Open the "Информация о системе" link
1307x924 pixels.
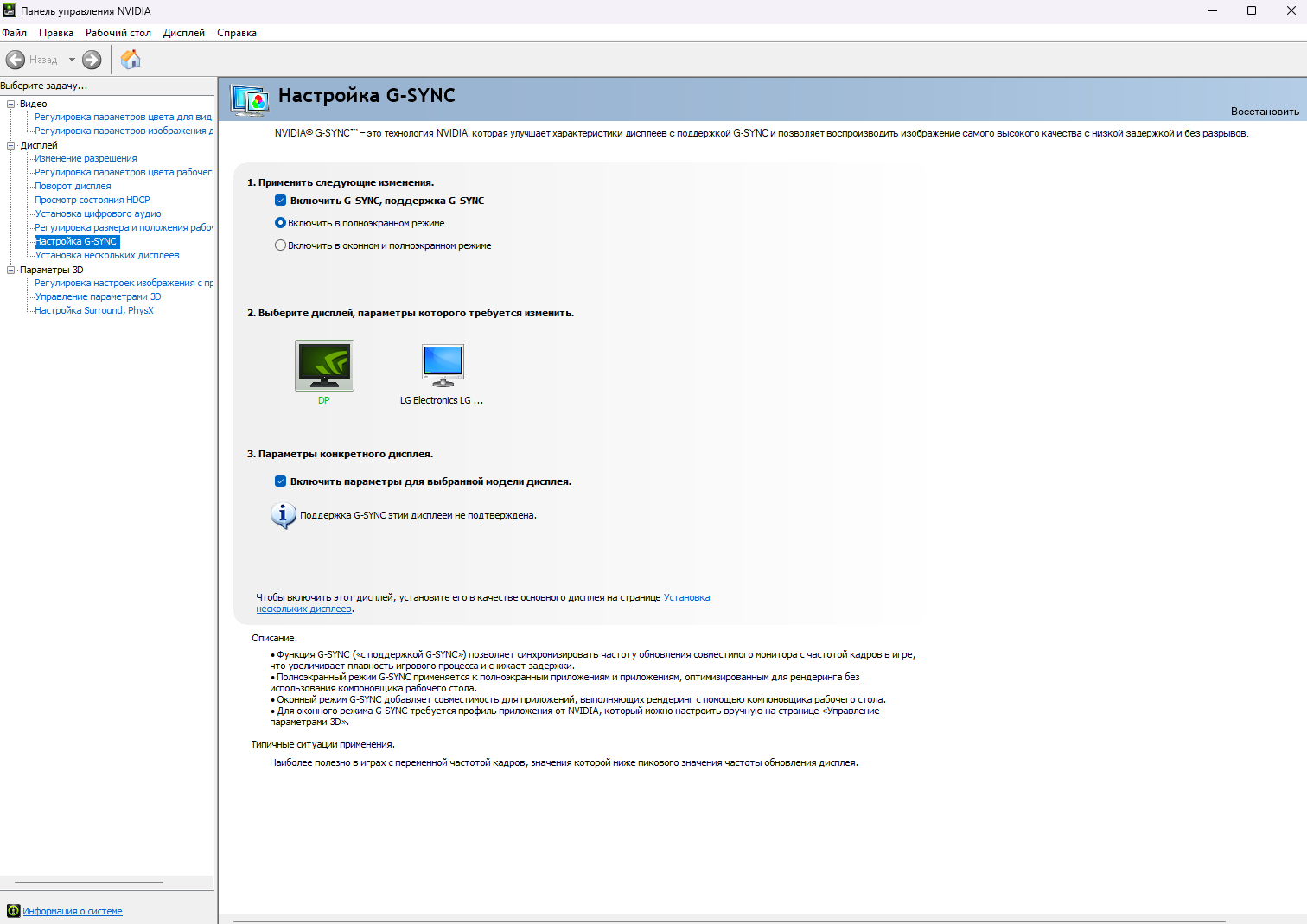click(x=73, y=911)
